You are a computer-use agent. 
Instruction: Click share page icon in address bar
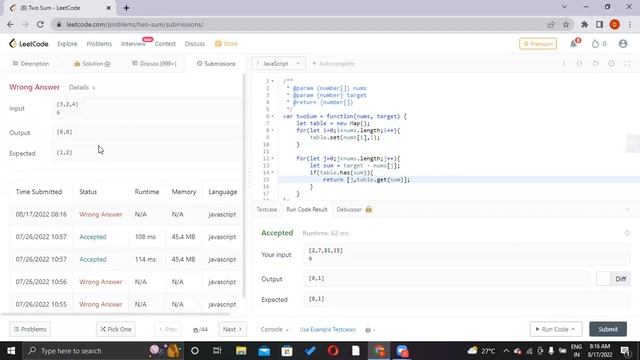551,24
